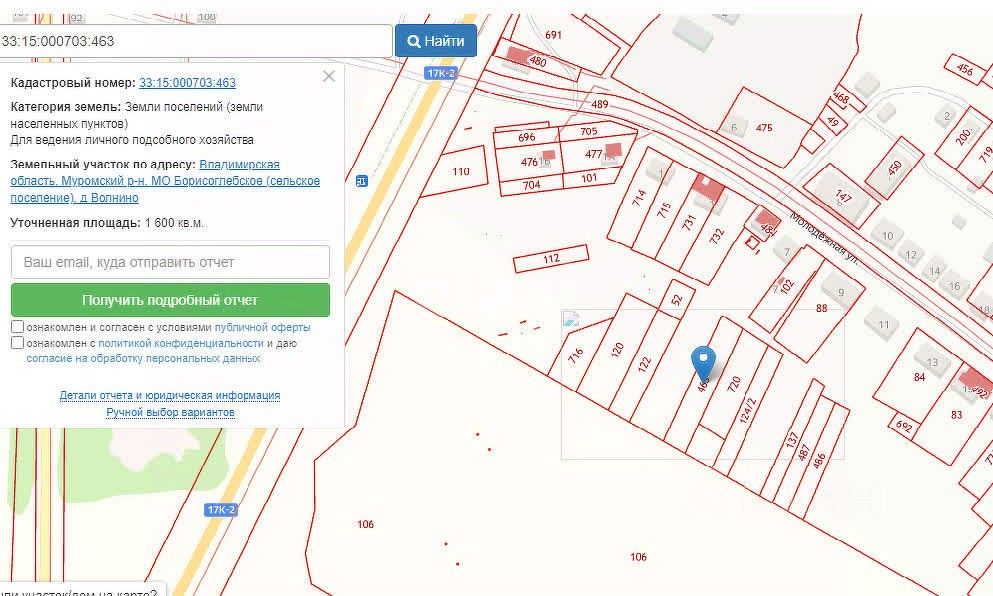Select parcel 475 on the map
The image size is (993, 596).
(764, 127)
